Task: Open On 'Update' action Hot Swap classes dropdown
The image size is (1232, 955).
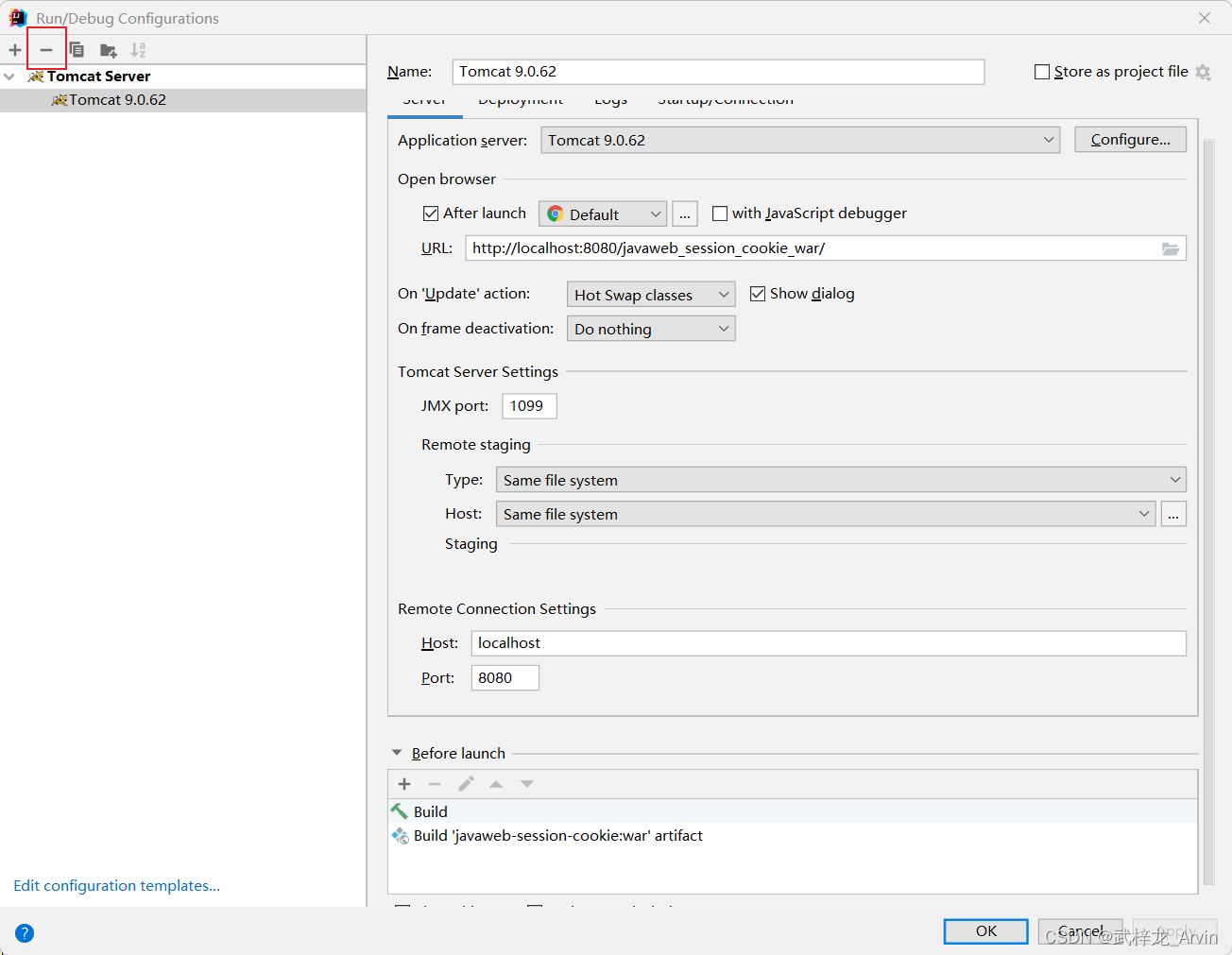Action: click(651, 295)
